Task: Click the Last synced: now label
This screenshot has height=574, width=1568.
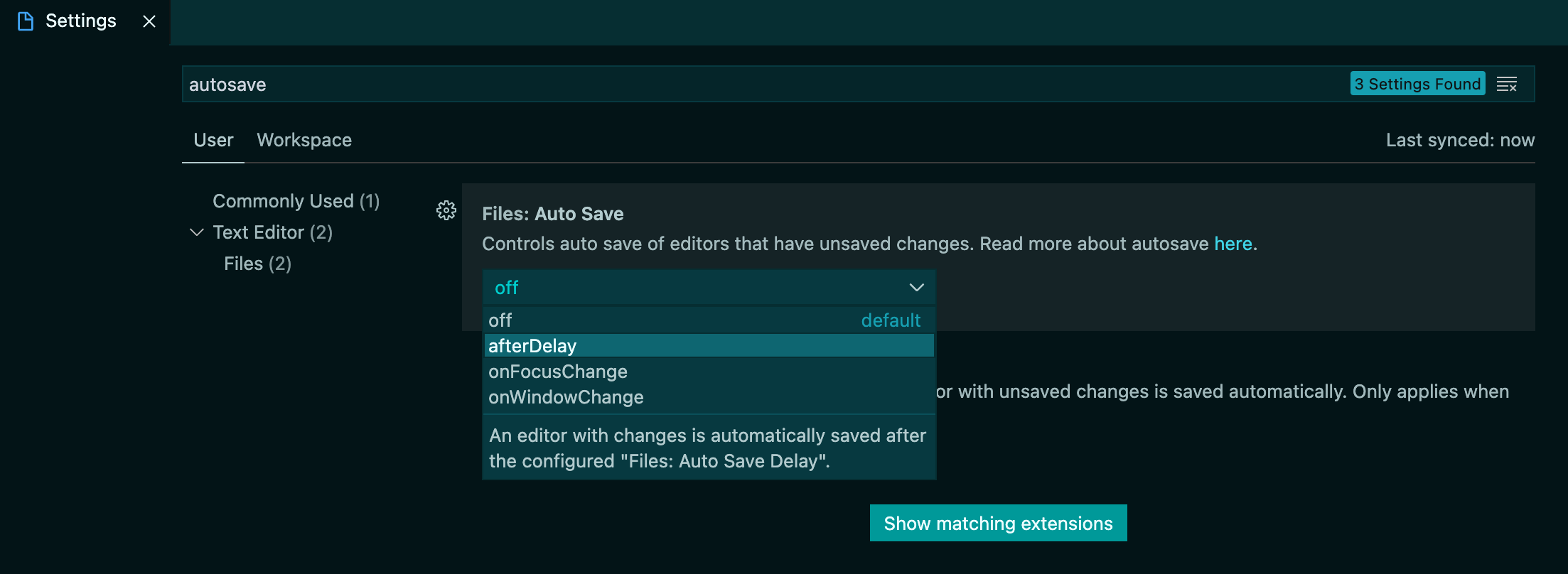Action: coord(1459,140)
